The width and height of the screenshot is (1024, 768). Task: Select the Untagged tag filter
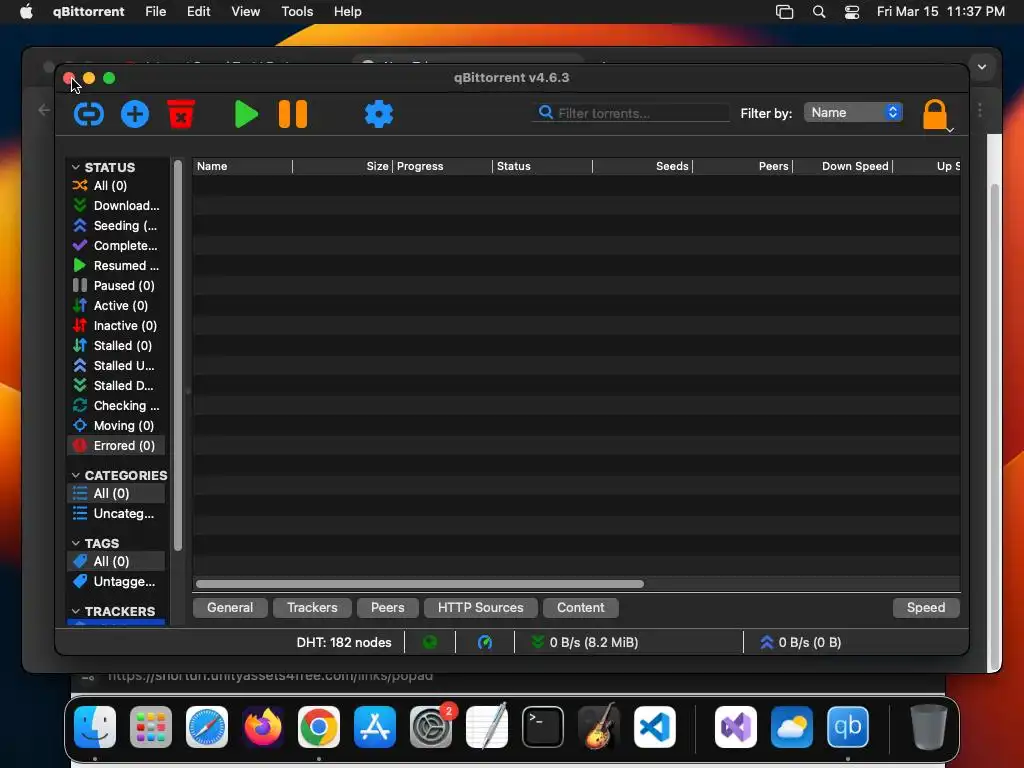pyautogui.click(x=116, y=581)
